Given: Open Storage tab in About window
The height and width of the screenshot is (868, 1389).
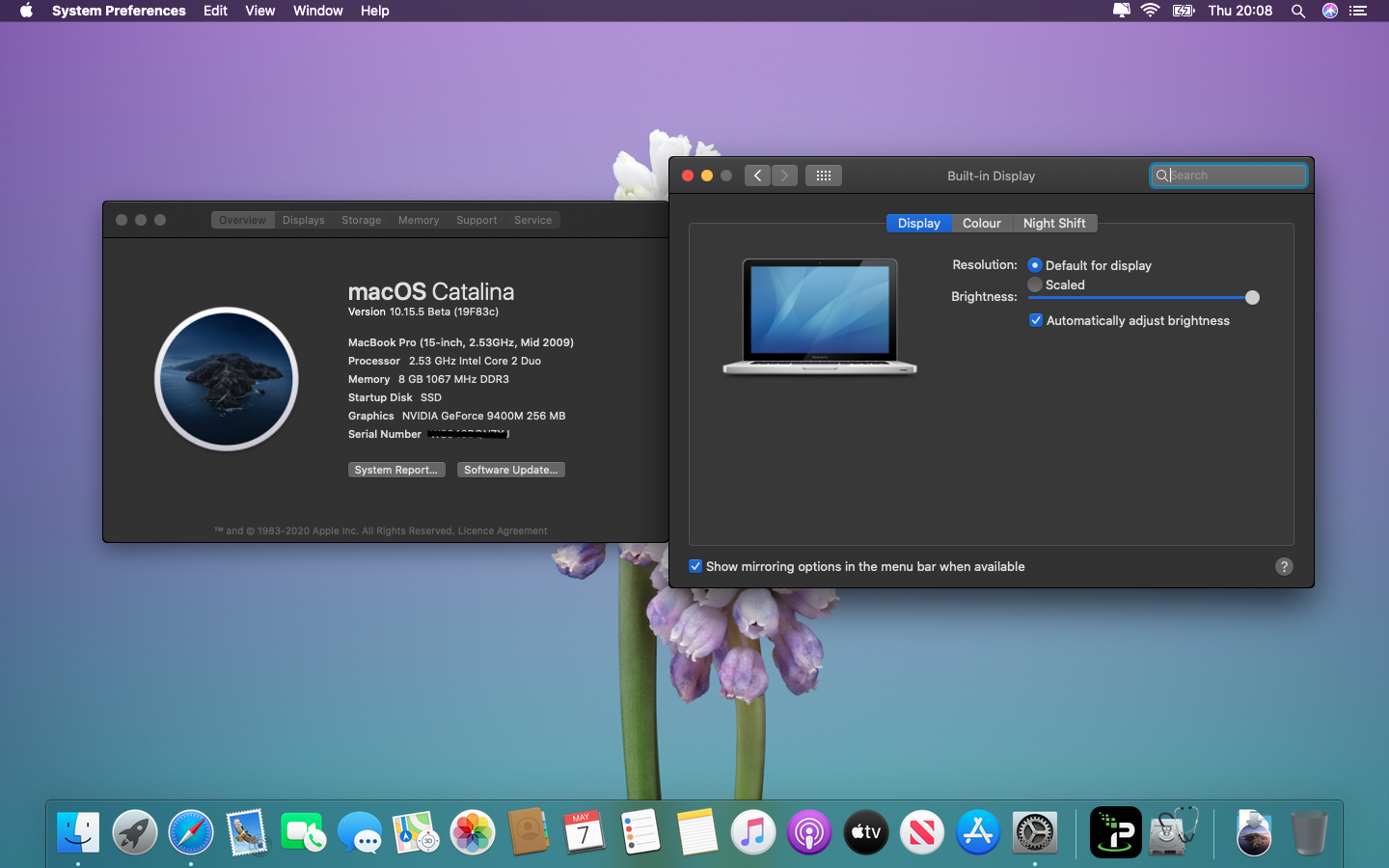Looking at the screenshot, I should pyautogui.click(x=362, y=220).
